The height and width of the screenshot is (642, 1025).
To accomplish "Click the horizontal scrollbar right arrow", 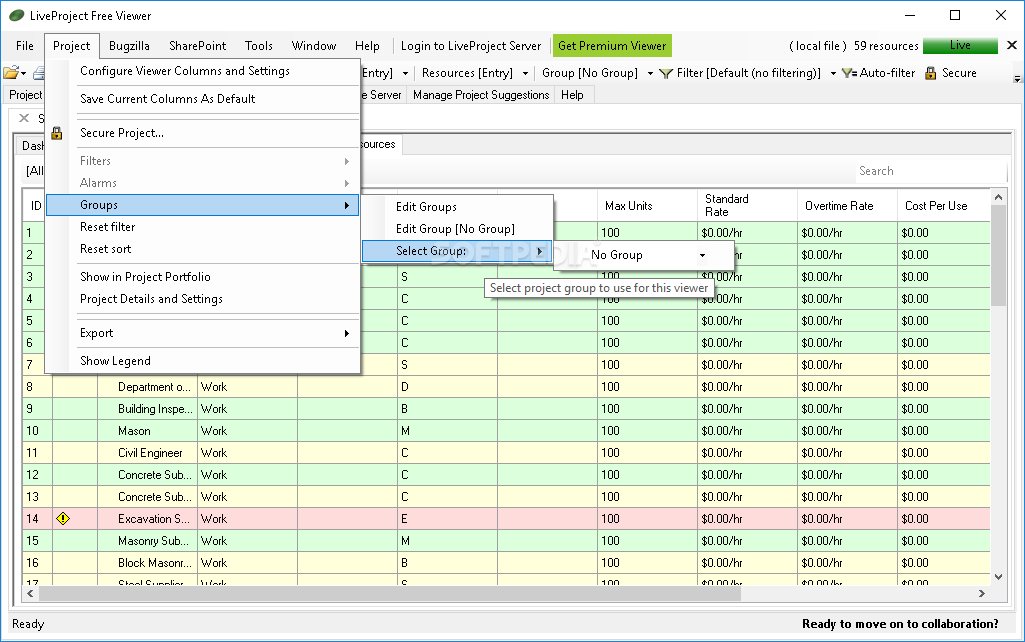I will 981,593.
